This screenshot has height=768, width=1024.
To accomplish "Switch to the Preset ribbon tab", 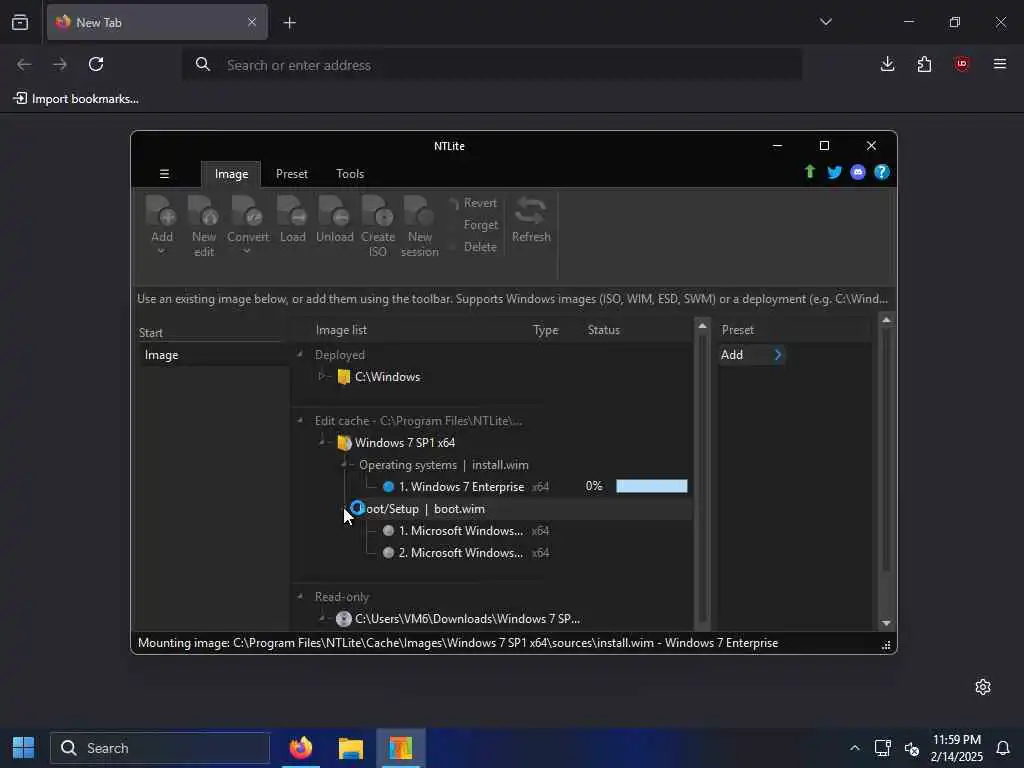I will click(x=291, y=174).
